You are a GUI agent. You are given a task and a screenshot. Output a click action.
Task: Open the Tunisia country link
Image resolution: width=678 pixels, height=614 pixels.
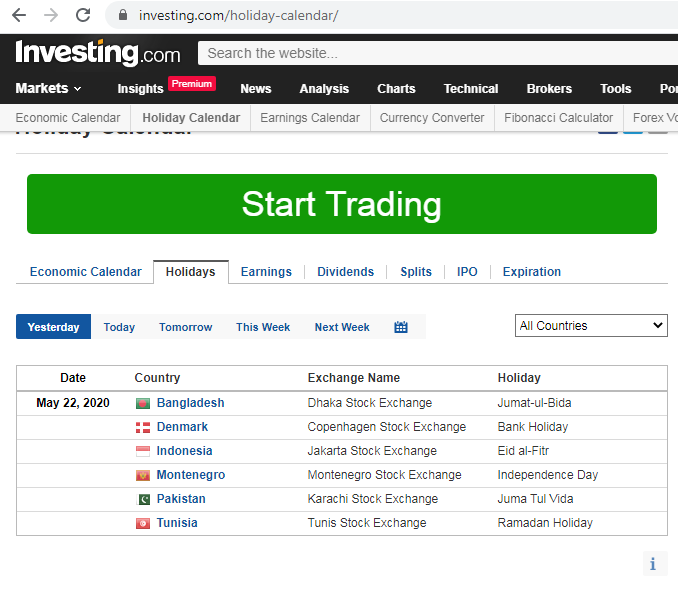[177, 523]
